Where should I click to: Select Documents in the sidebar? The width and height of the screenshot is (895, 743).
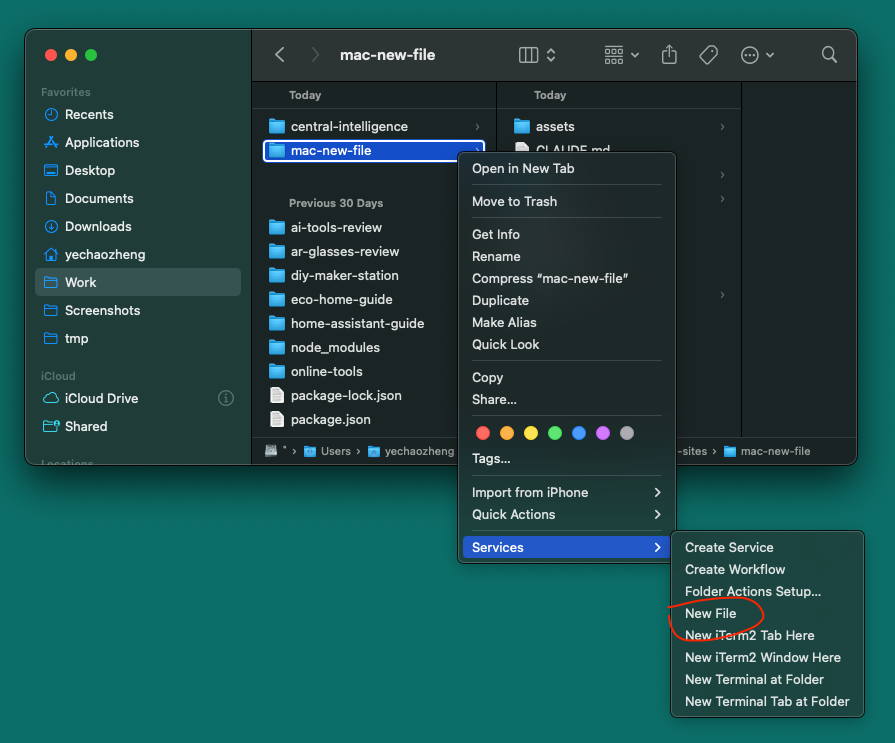click(x=138, y=199)
